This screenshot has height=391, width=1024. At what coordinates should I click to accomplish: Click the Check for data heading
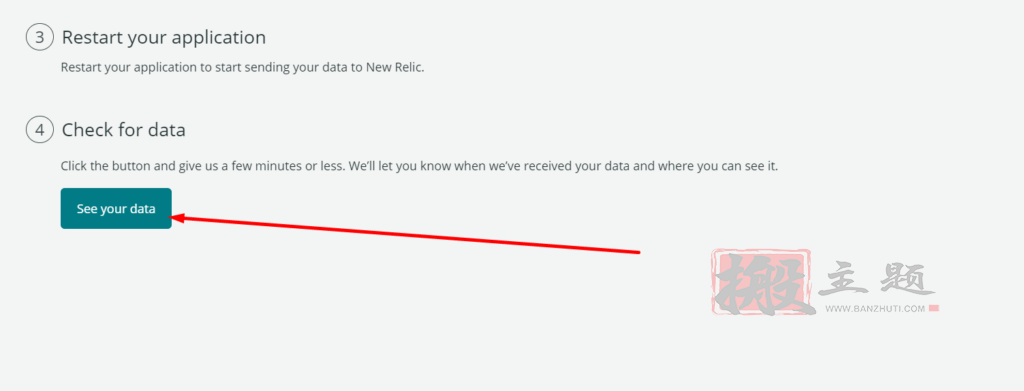[123, 130]
